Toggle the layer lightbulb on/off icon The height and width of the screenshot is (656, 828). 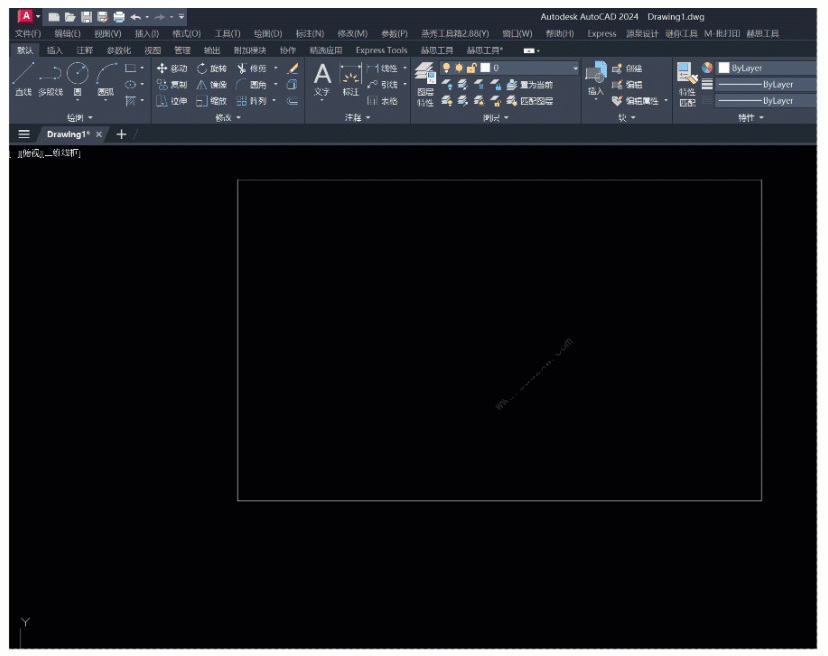(x=447, y=68)
